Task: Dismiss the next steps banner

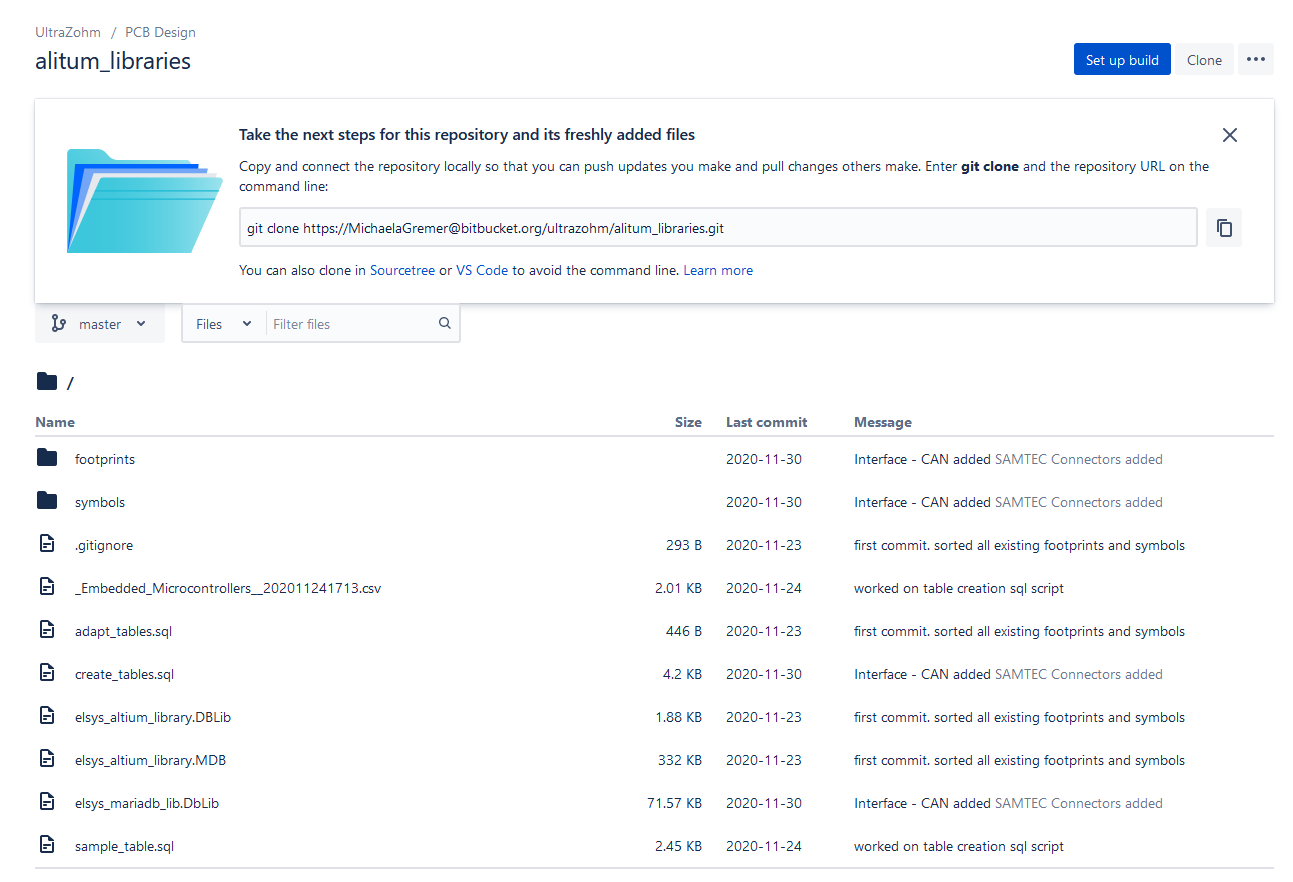Action: point(1229,134)
